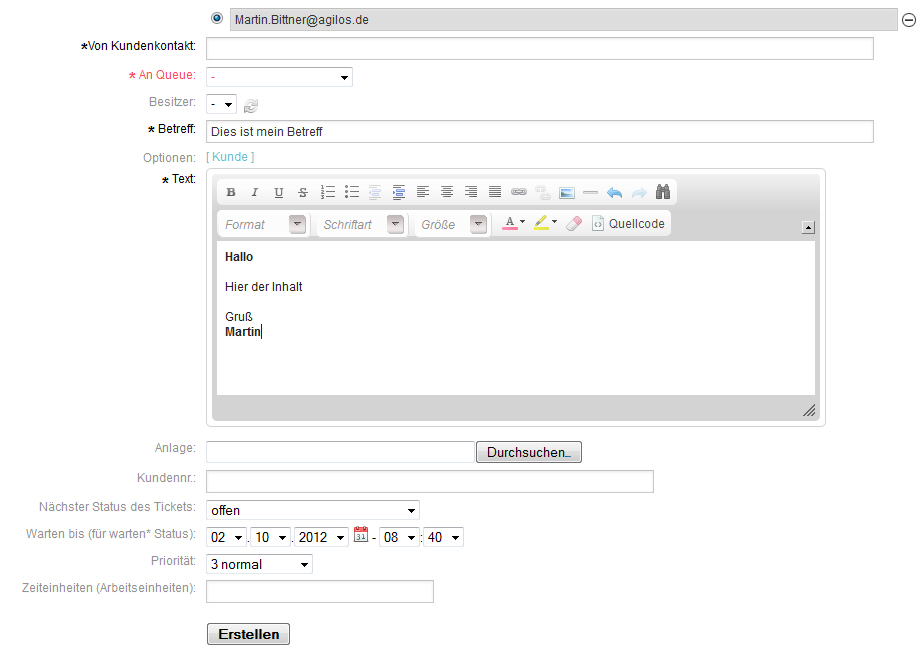Open the year dropdown showing 2012
This screenshot has width=921, height=656.
click(x=321, y=537)
